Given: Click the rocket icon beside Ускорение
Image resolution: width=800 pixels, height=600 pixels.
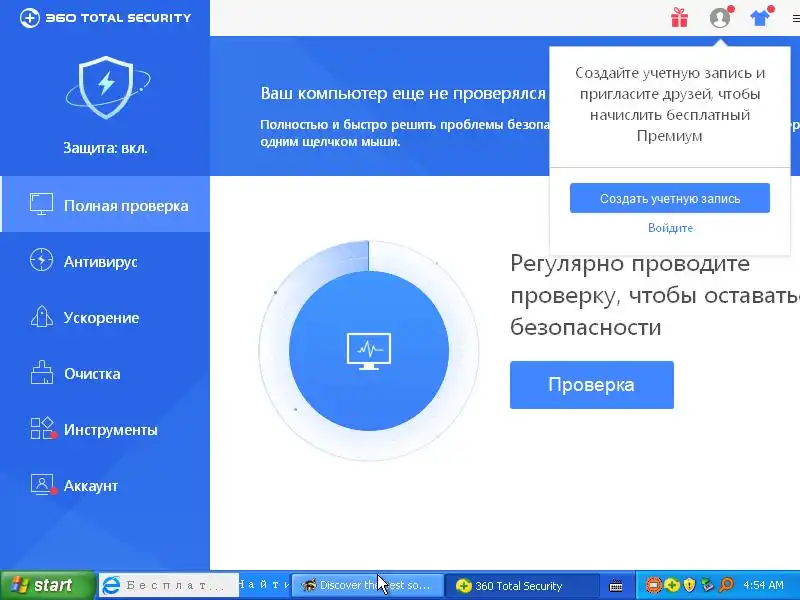Looking at the screenshot, I should click(x=41, y=316).
